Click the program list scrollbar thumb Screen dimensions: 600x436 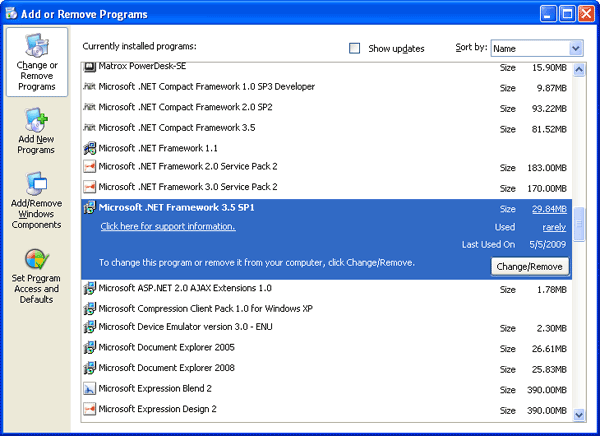click(x=579, y=224)
